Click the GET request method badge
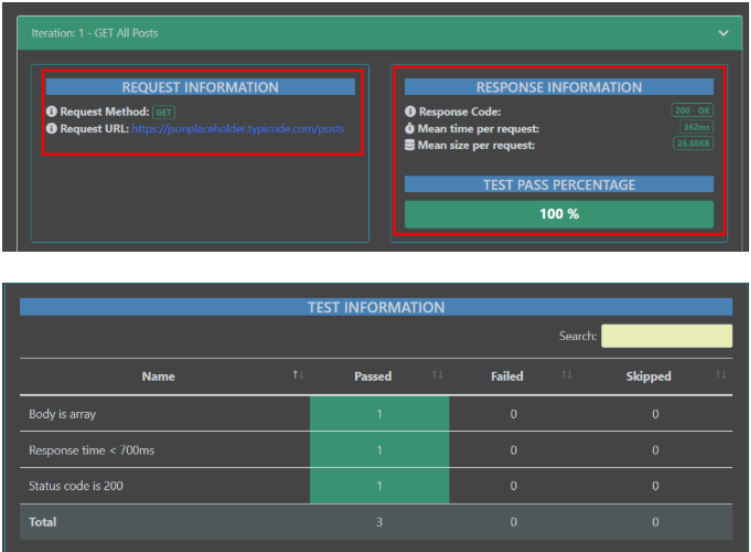 pyautogui.click(x=163, y=112)
